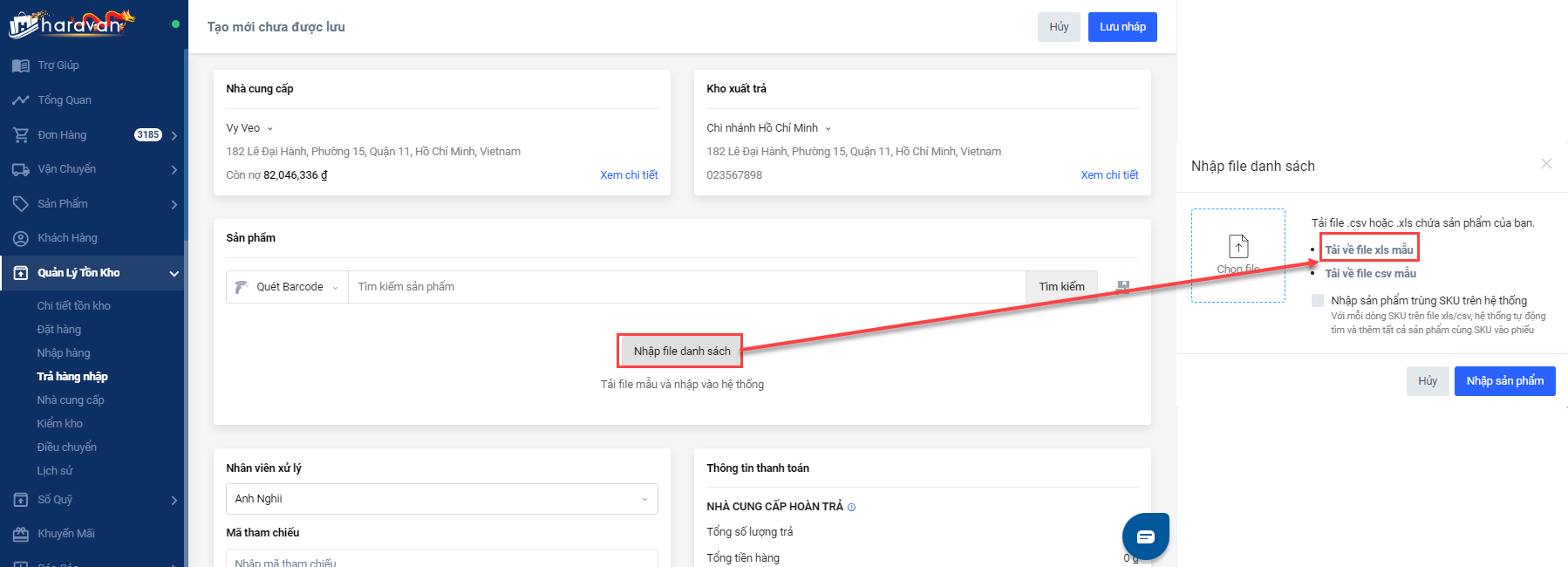1568x567 pixels.
Task: Close the Nhập file danh sách panel
Action: click(1545, 164)
